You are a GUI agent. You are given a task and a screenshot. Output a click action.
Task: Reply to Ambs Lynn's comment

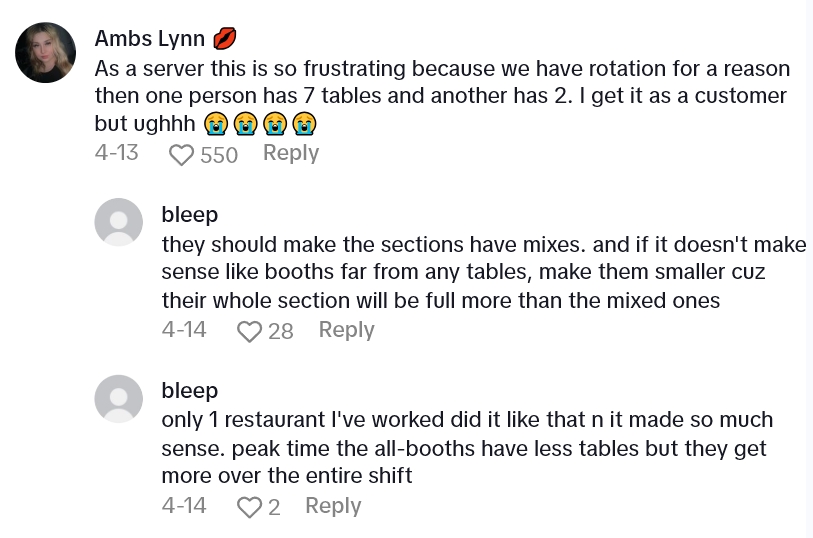point(290,153)
